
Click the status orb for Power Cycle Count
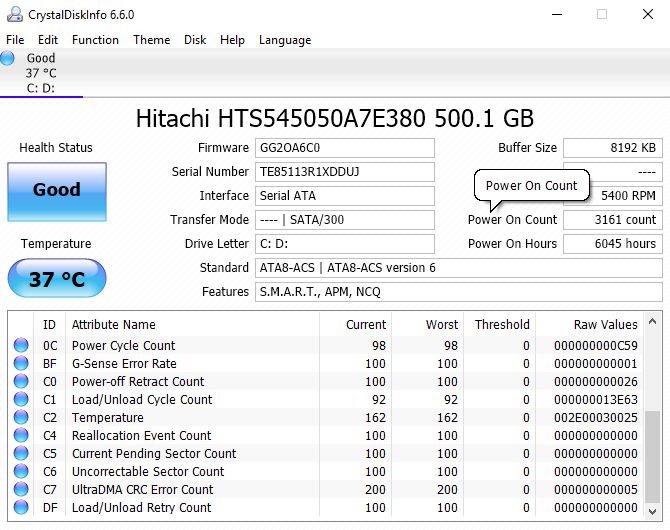(x=21, y=345)
